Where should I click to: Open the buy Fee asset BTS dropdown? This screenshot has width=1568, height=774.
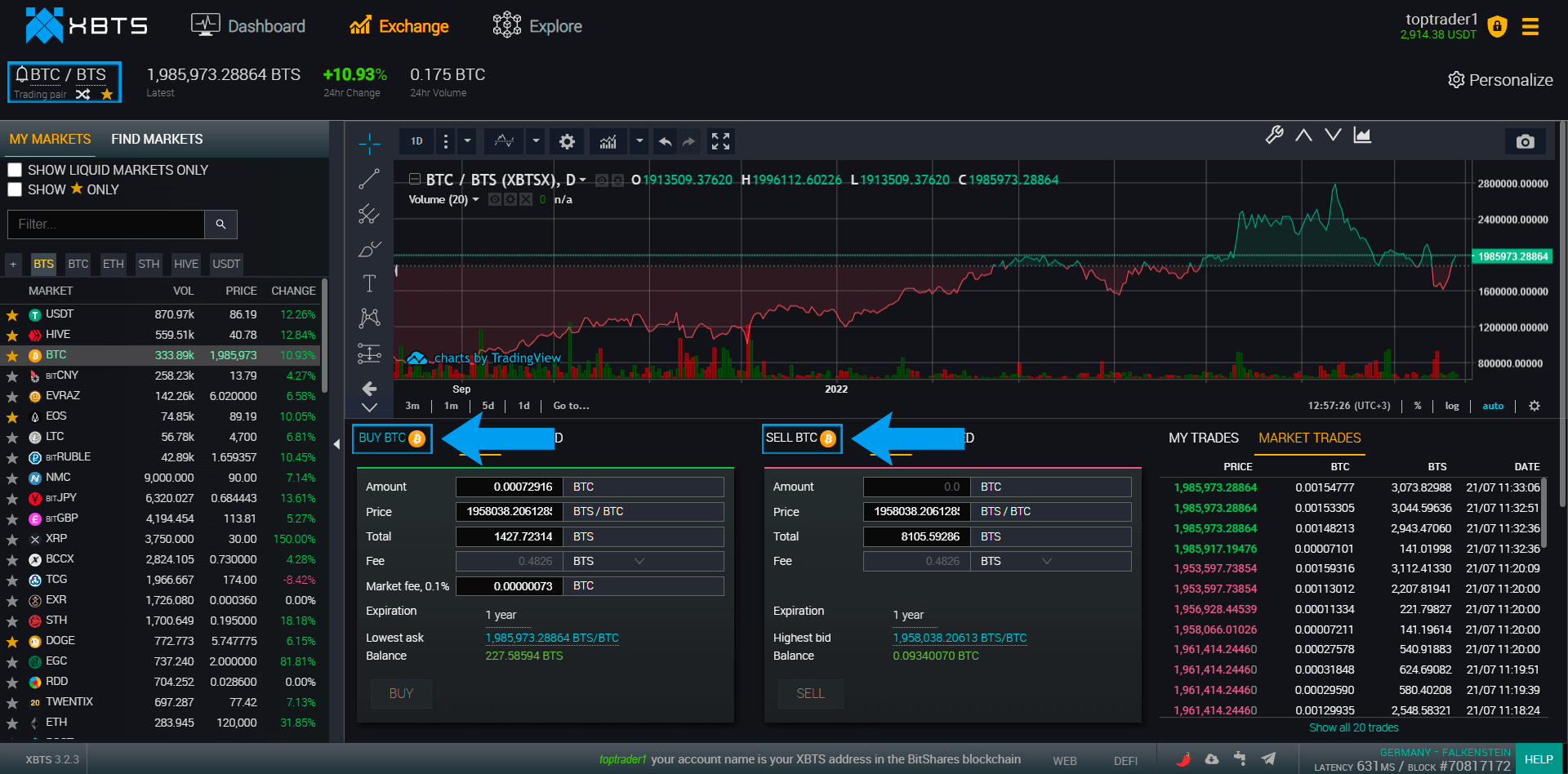[x=643, y=561]
